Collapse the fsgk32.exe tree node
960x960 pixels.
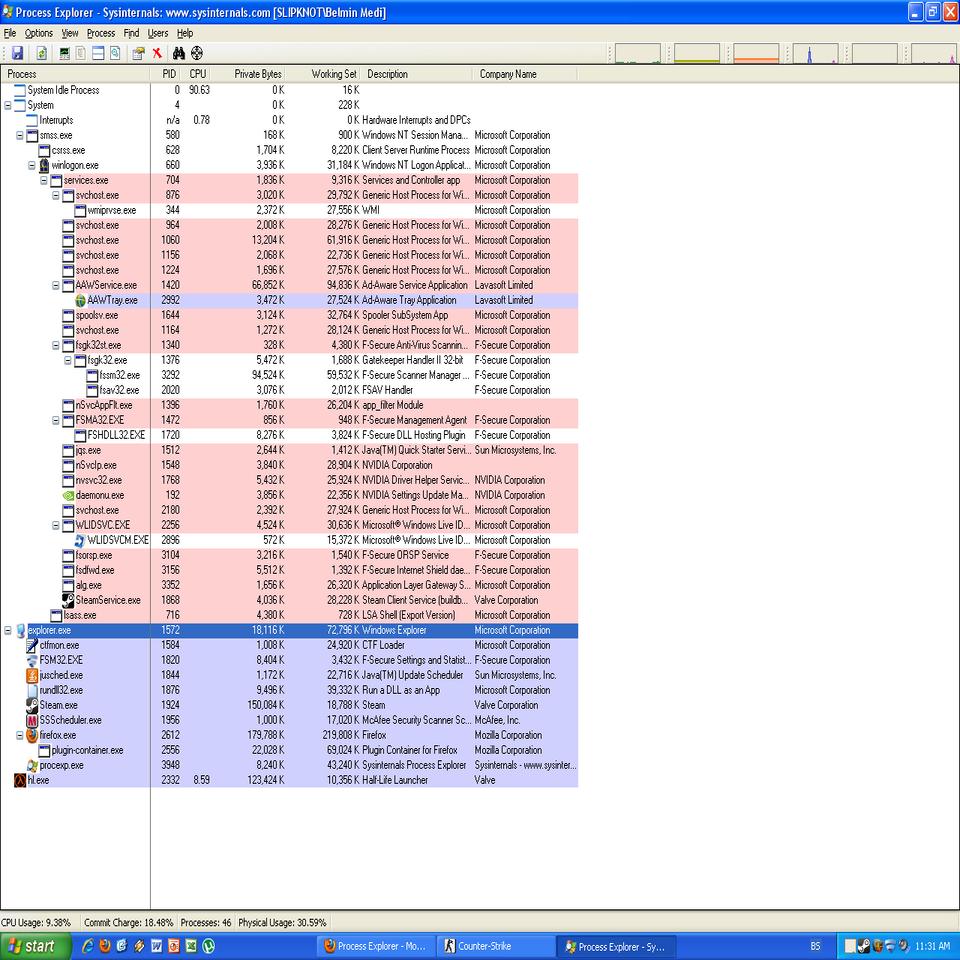68,361
